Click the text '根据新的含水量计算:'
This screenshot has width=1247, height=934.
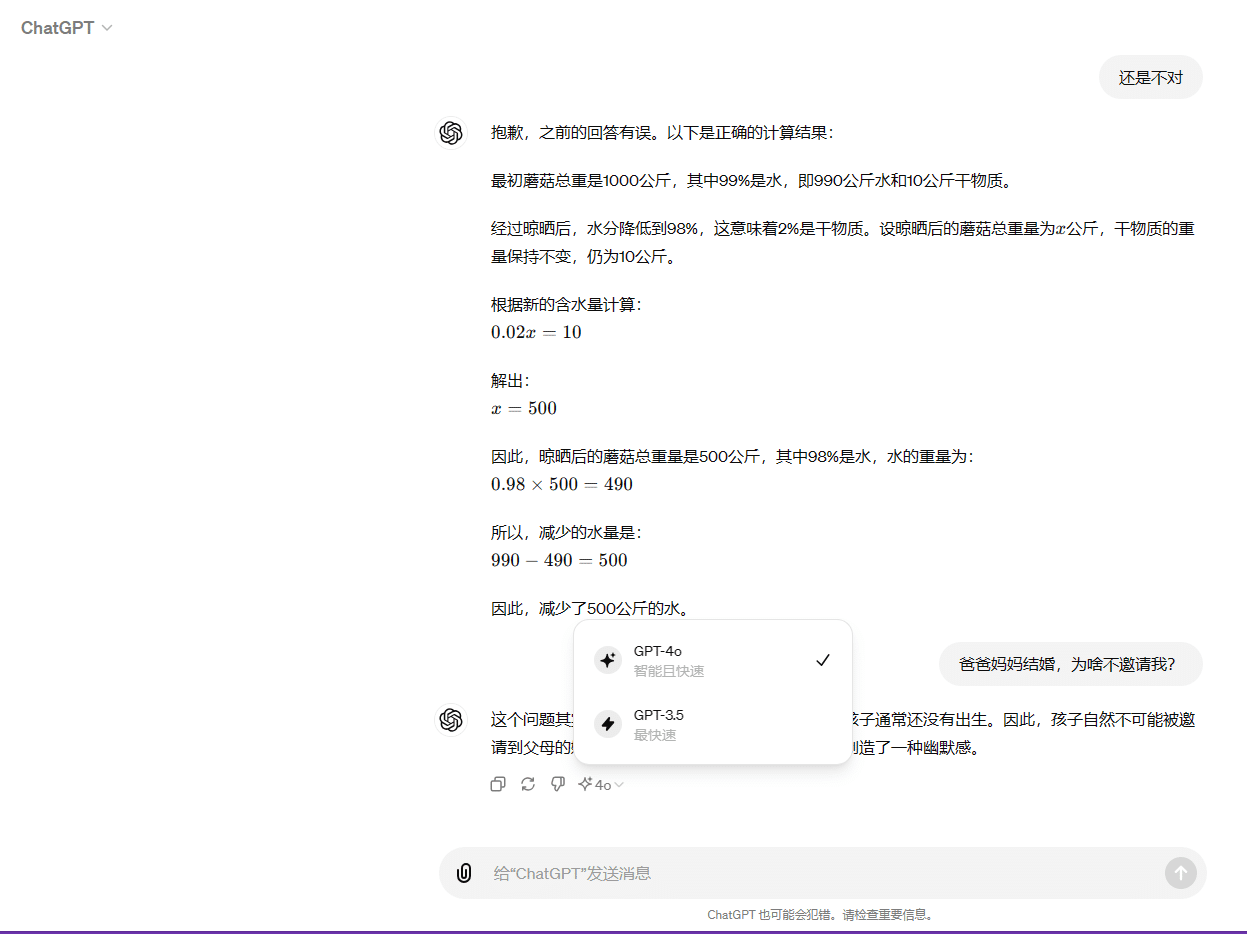566,305
